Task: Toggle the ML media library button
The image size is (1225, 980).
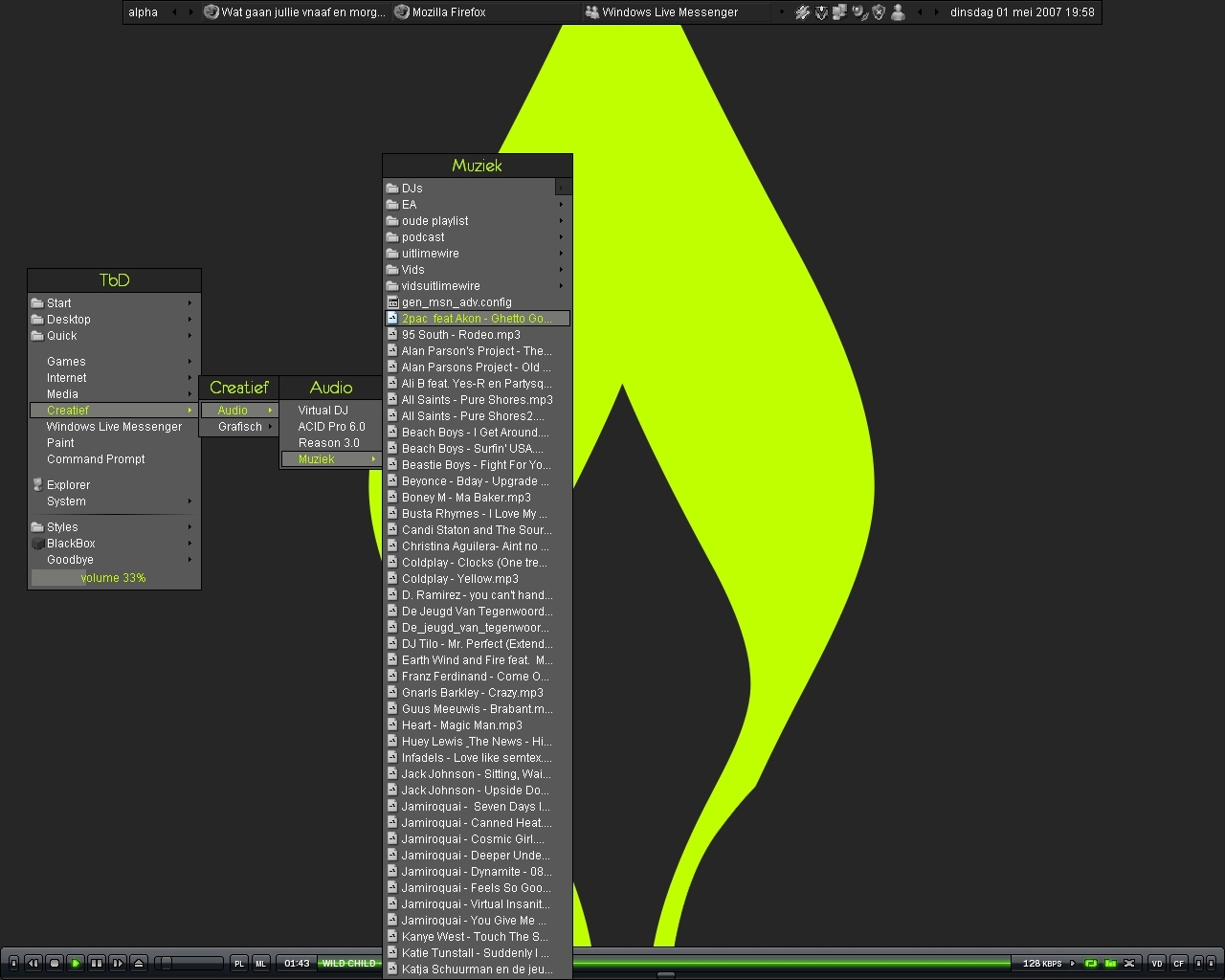Action: [x=260, y=963]
